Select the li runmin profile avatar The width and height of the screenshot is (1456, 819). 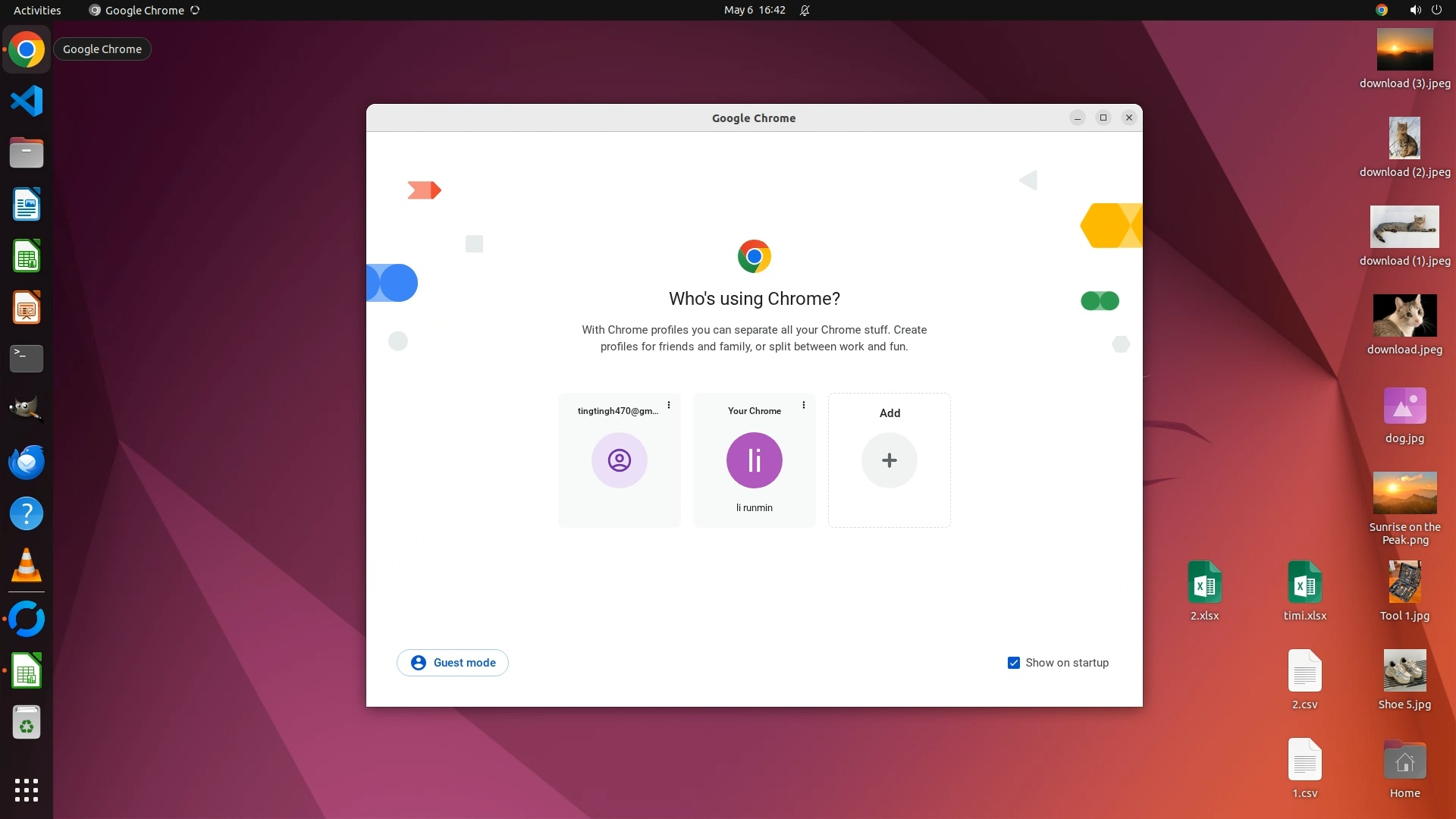coord(754,460)
